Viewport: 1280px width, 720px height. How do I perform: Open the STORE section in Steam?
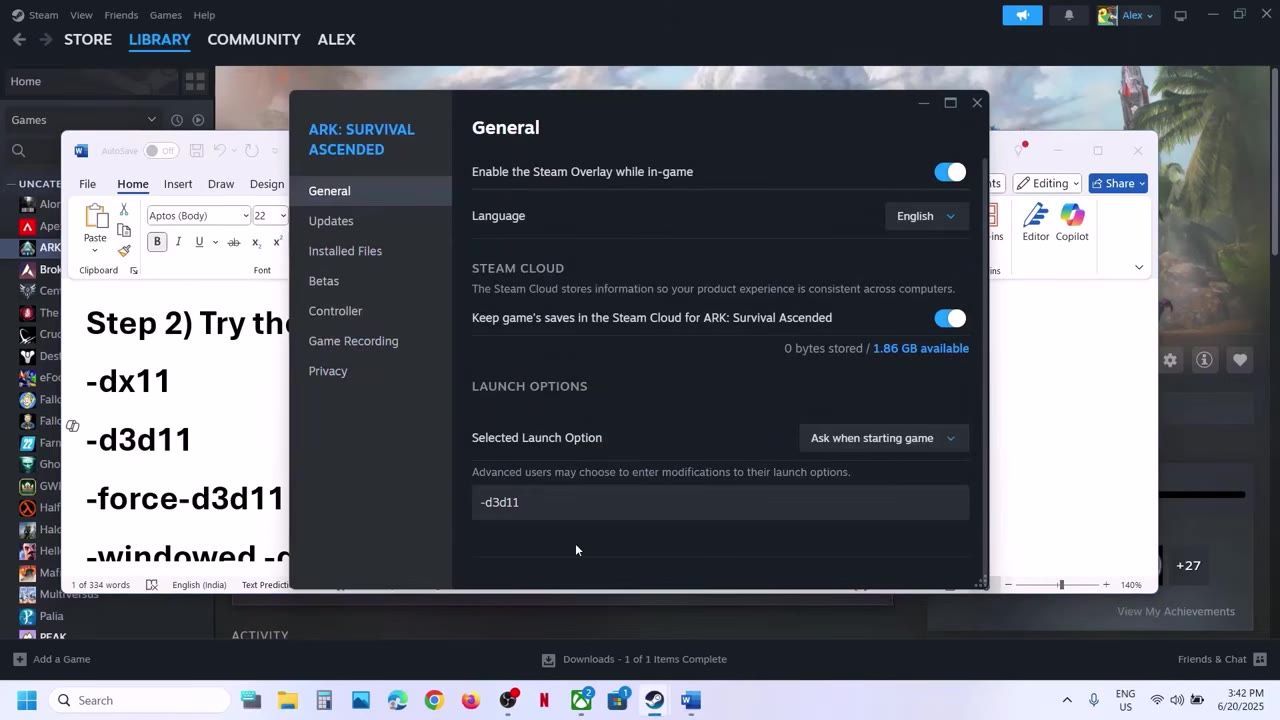(x=88, y=39)
